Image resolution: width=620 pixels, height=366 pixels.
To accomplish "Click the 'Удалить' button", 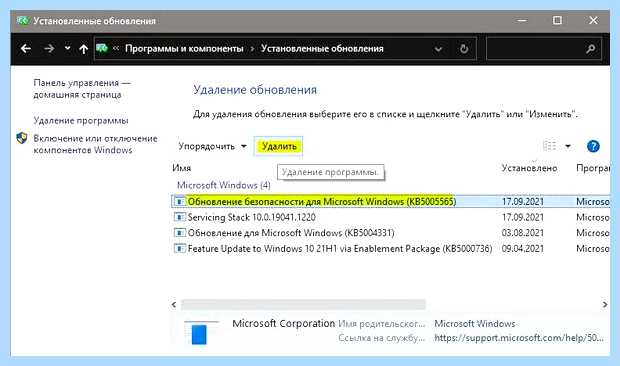I will [279, 146].
